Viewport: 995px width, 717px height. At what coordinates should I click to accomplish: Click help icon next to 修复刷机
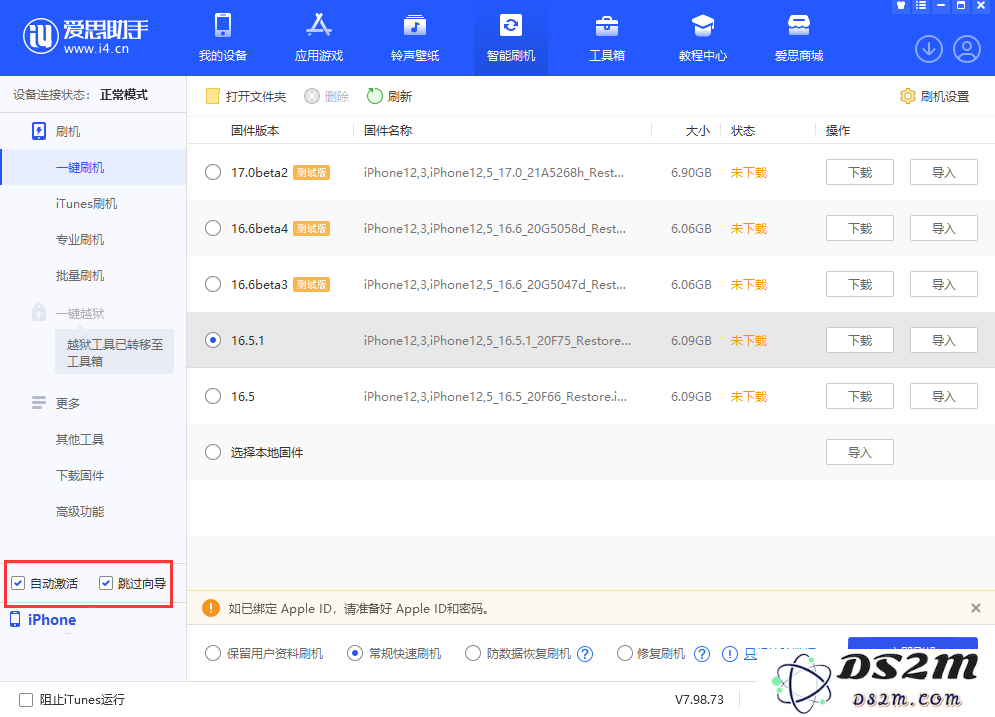(x=702, y=654)
